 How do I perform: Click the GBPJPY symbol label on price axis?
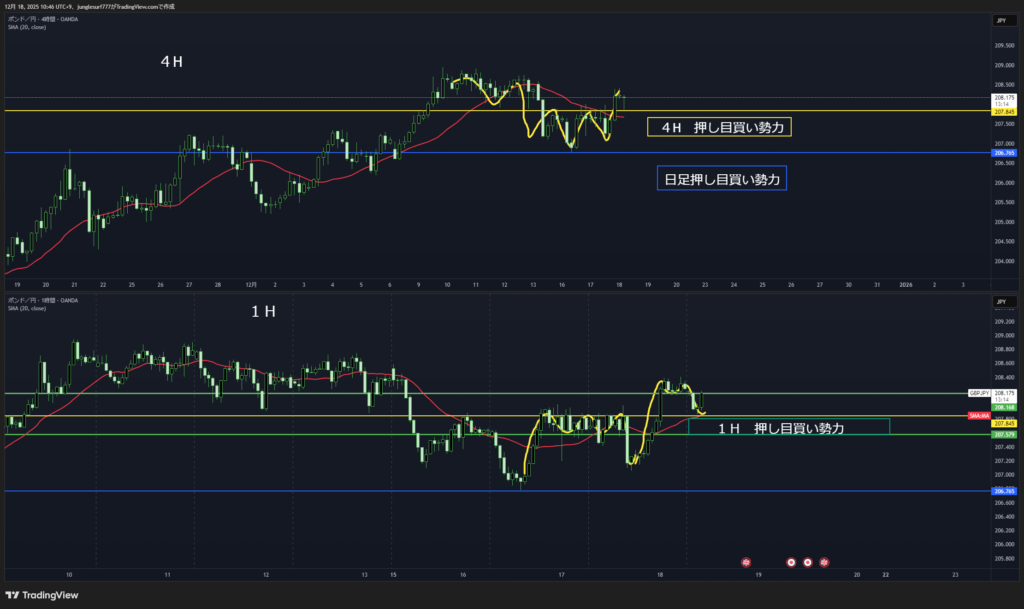click(x=979, y=393)
